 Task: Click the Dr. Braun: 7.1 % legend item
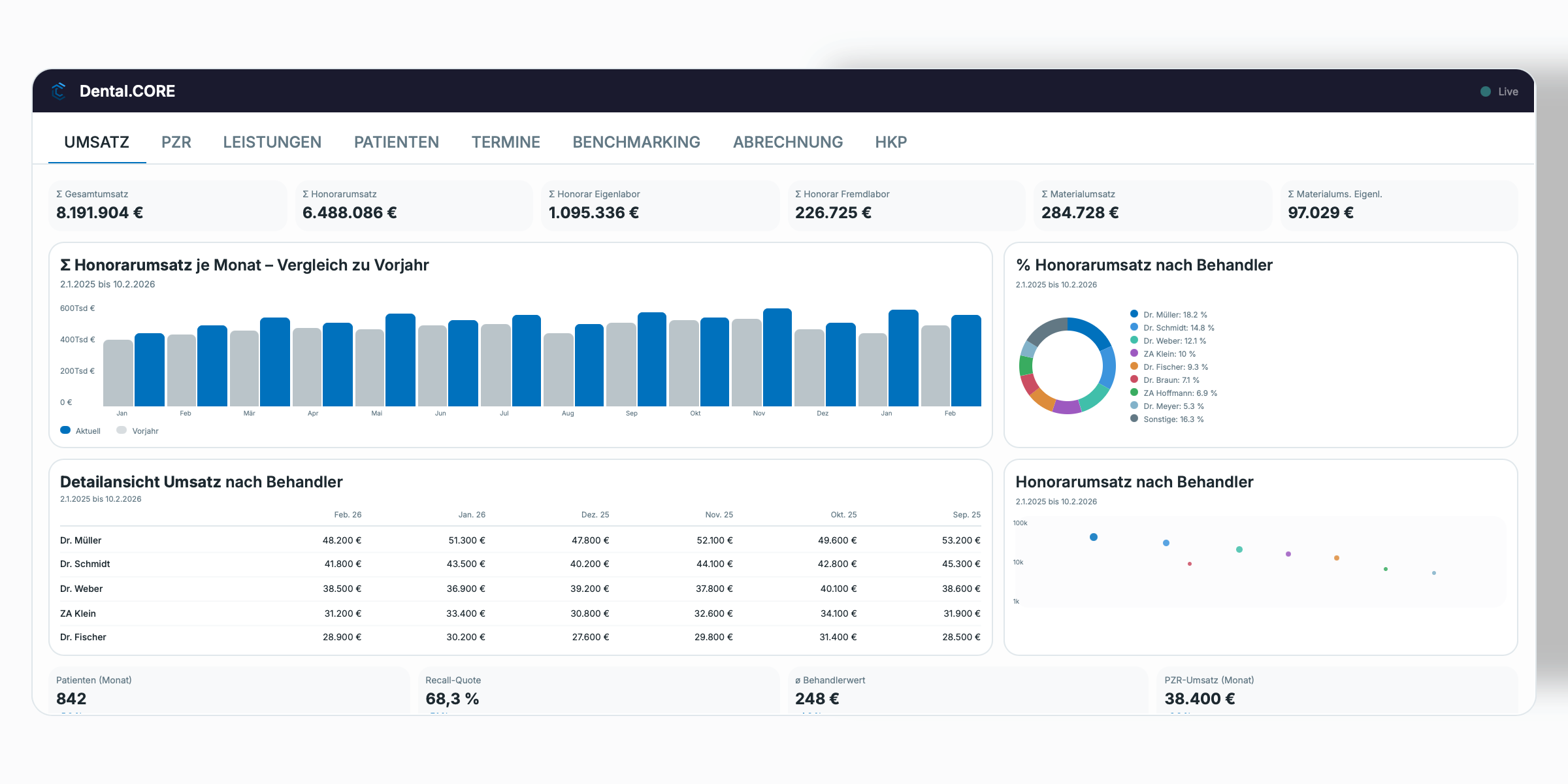point(1165,380)
